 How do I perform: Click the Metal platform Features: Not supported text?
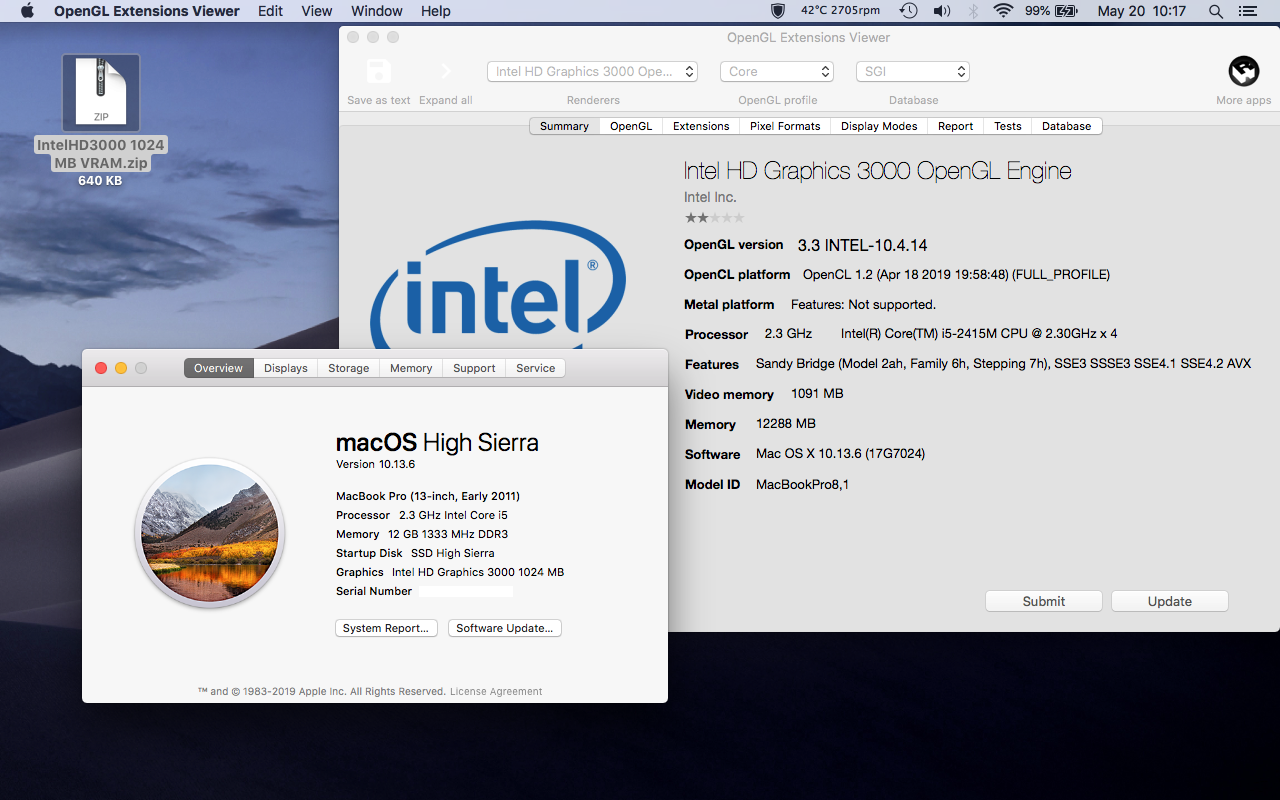click(864, 304)
